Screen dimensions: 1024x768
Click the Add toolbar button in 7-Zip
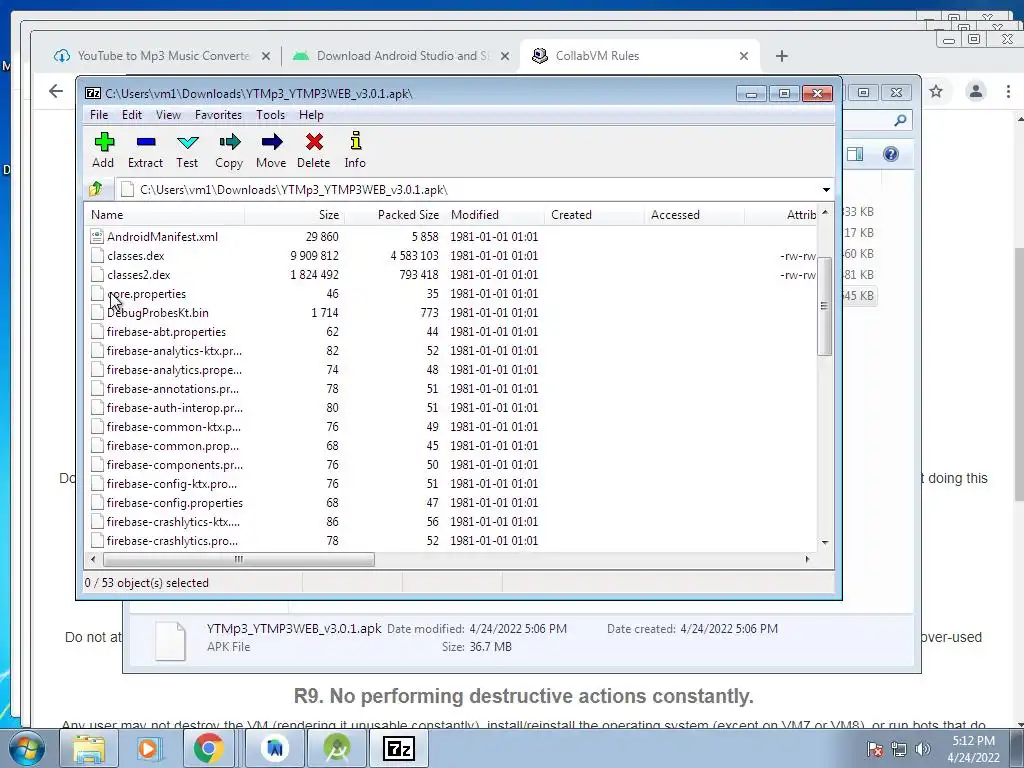coord(103,151)
